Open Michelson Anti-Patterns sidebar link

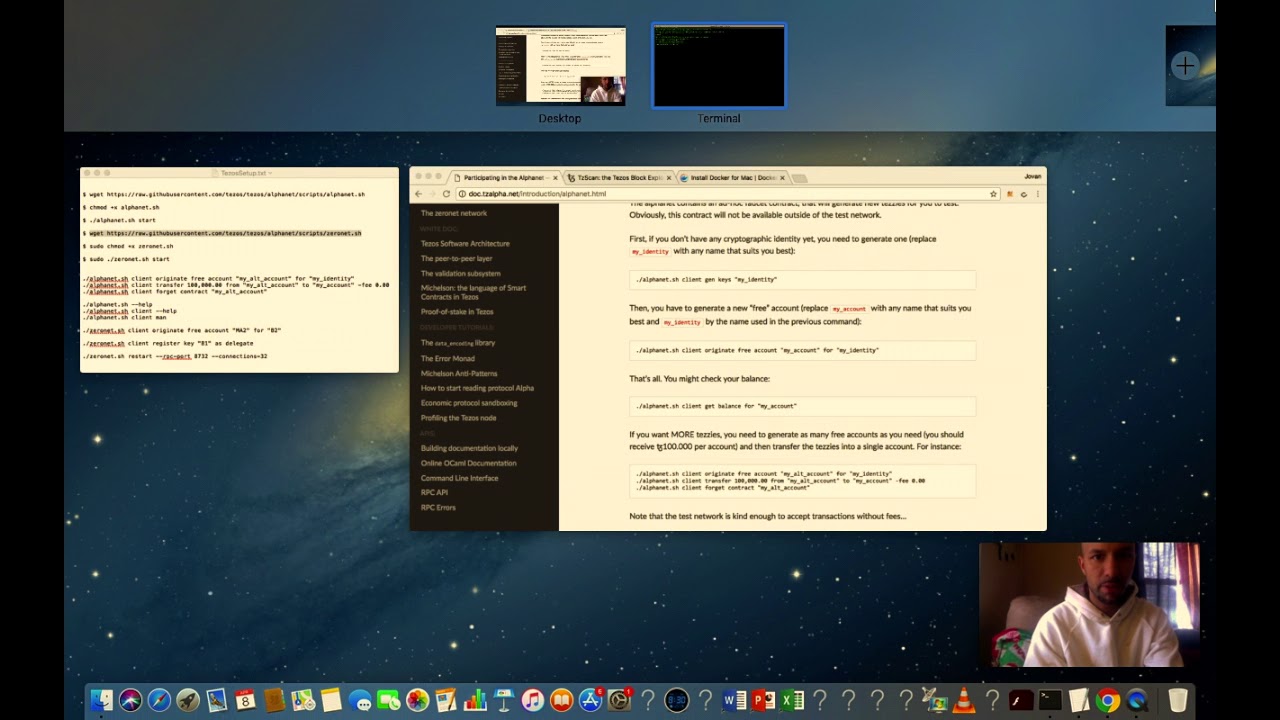click(459, 373)
